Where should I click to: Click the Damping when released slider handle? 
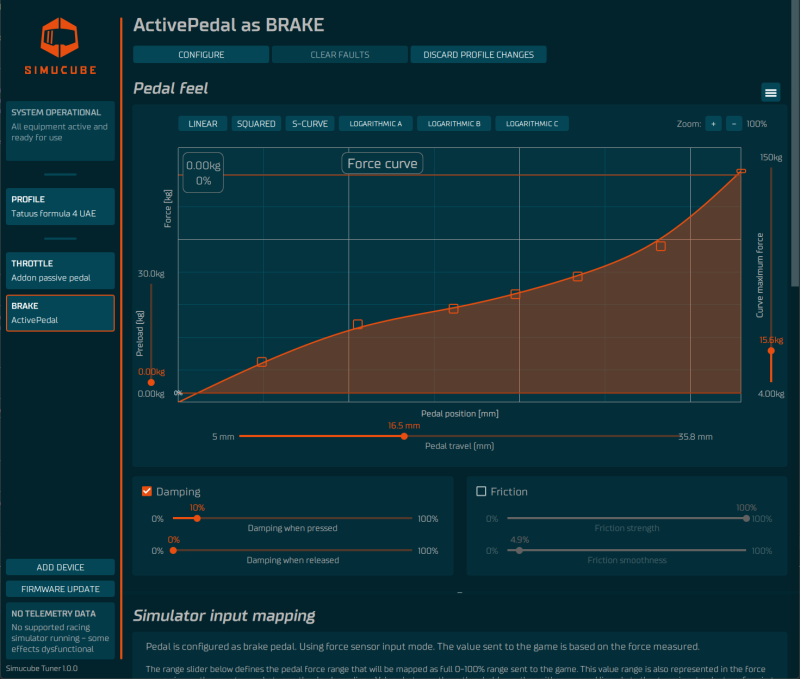(x=173, y=550)
